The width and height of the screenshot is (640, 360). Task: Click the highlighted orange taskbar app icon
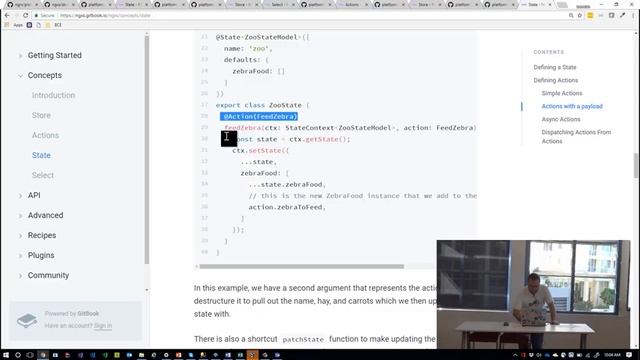click(252, 355)
